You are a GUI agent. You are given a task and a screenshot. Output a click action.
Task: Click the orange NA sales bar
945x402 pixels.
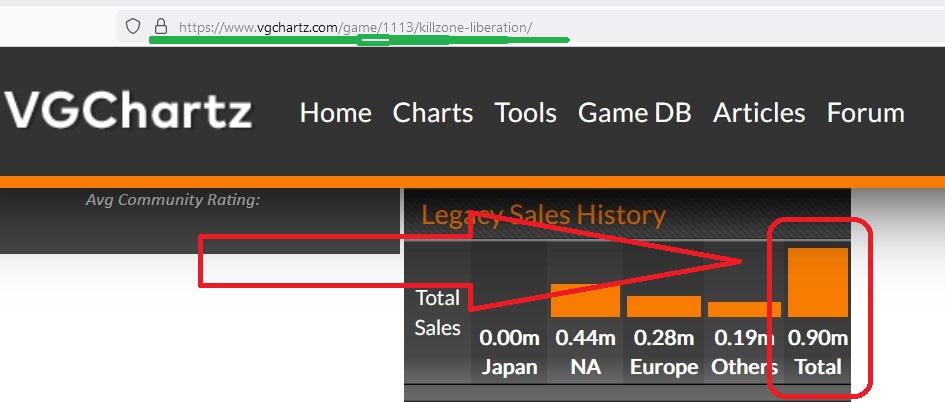coord(585,301)
